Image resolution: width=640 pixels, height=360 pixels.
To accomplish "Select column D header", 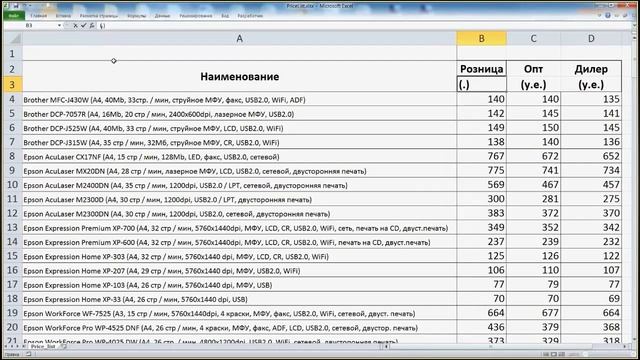I will [591, 38].
